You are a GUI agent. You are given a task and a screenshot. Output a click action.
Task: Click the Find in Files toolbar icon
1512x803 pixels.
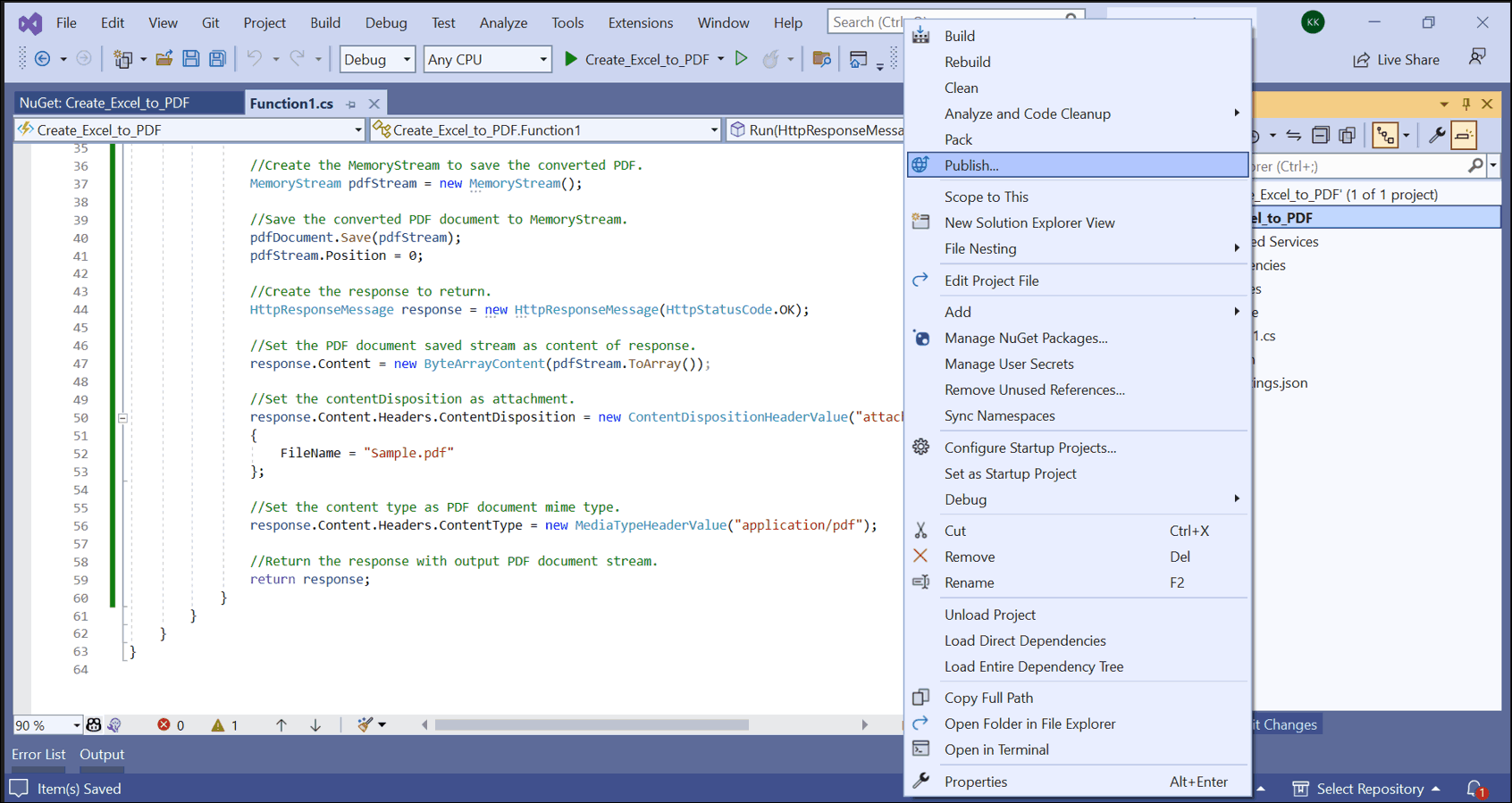coord(821,59)
